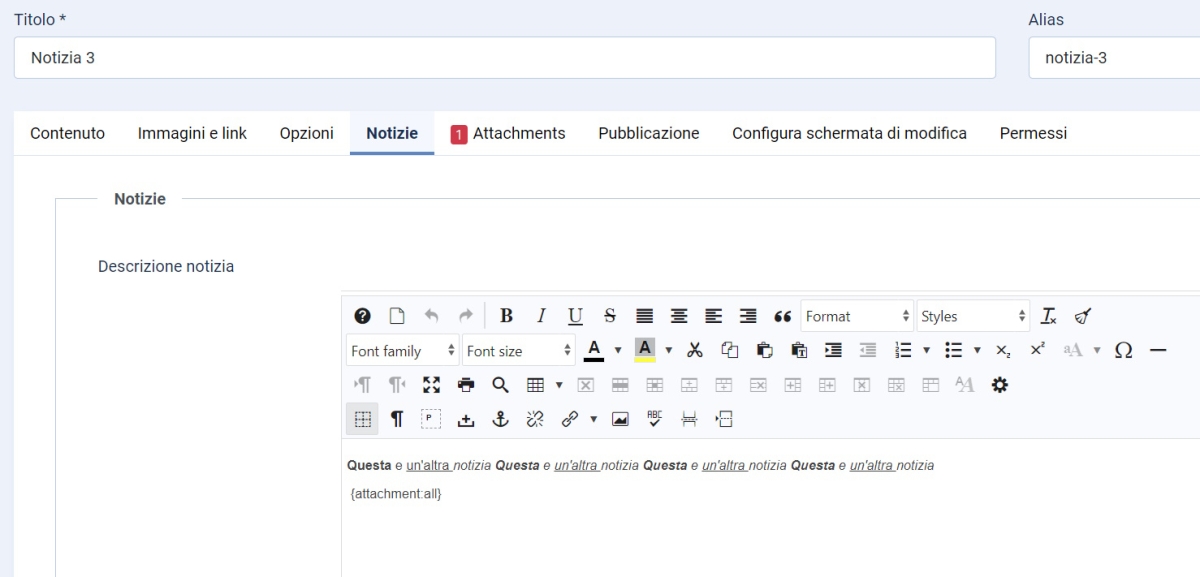Viewport: 1200px width, 577px height.
Task: Click the Remove formatting icon
Action: (1048, 316)
